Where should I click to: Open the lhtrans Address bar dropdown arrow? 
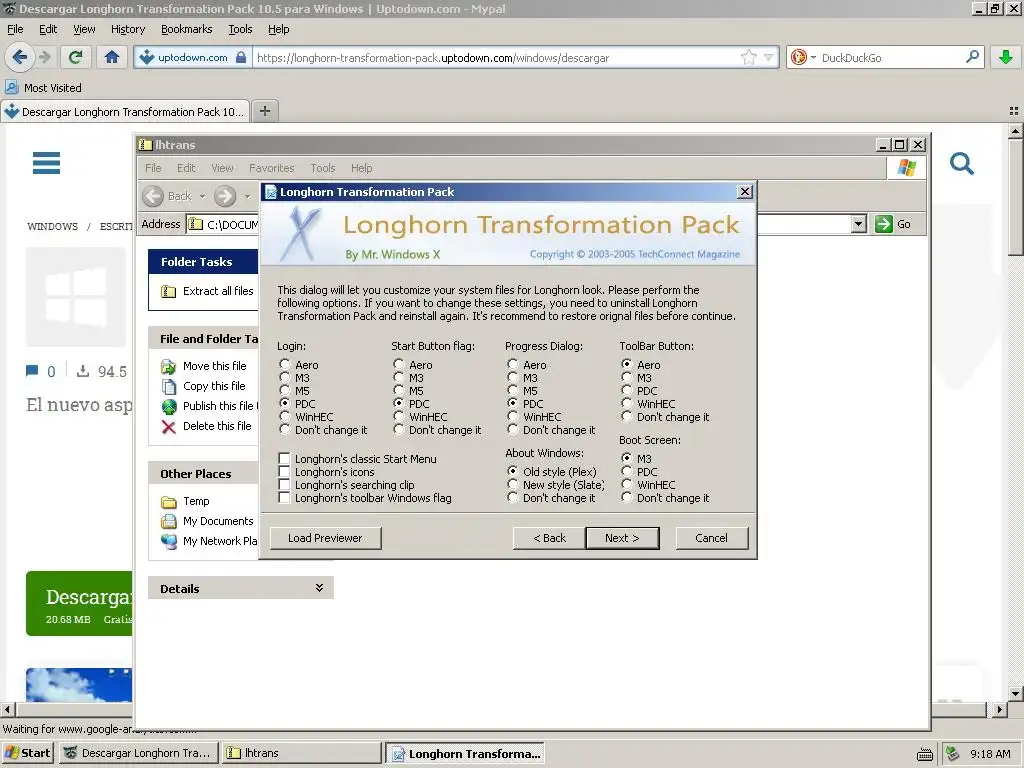[x=859, y=224]
